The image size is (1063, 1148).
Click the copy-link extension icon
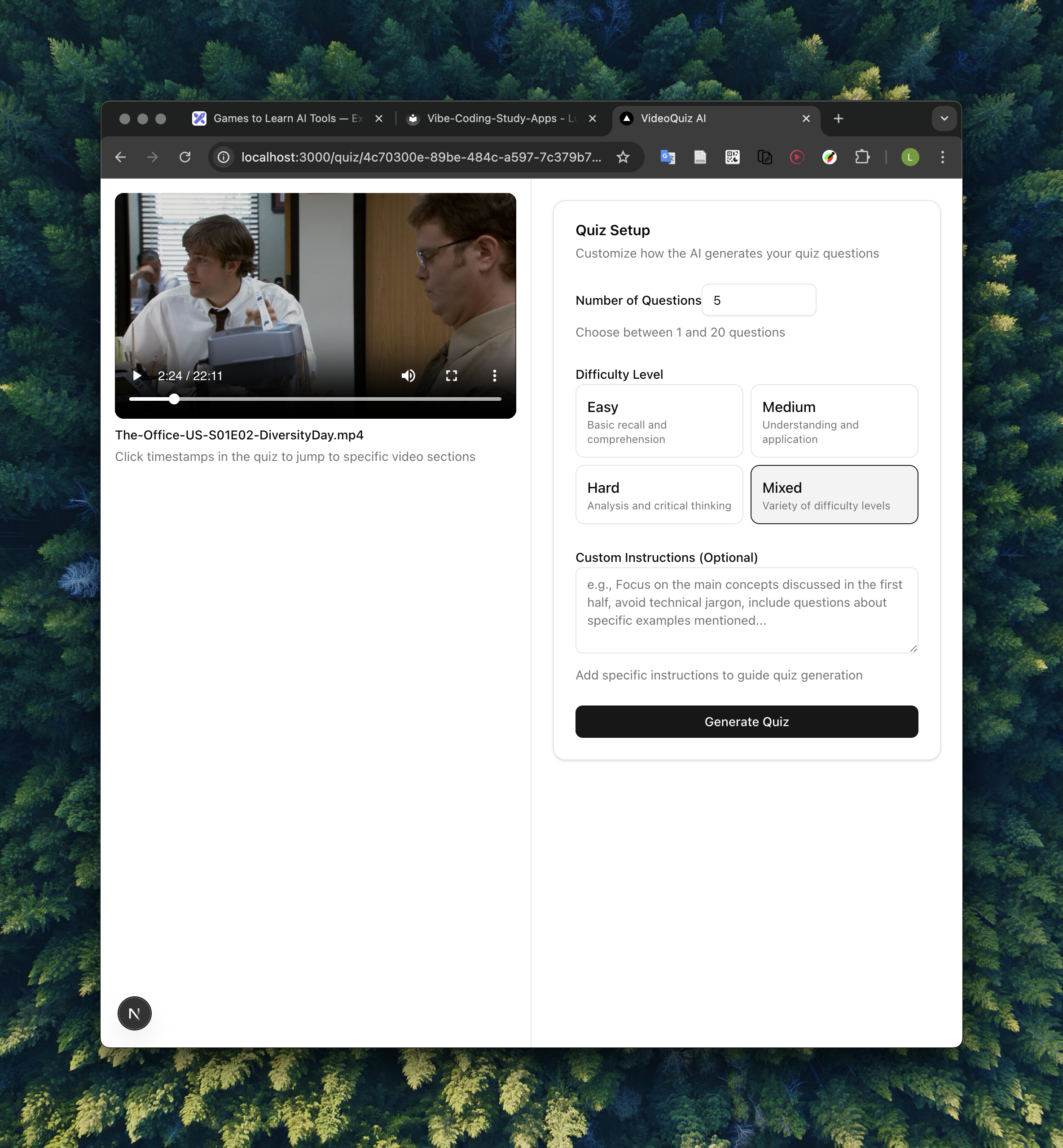pyautogui.click(x=765, y=157)
